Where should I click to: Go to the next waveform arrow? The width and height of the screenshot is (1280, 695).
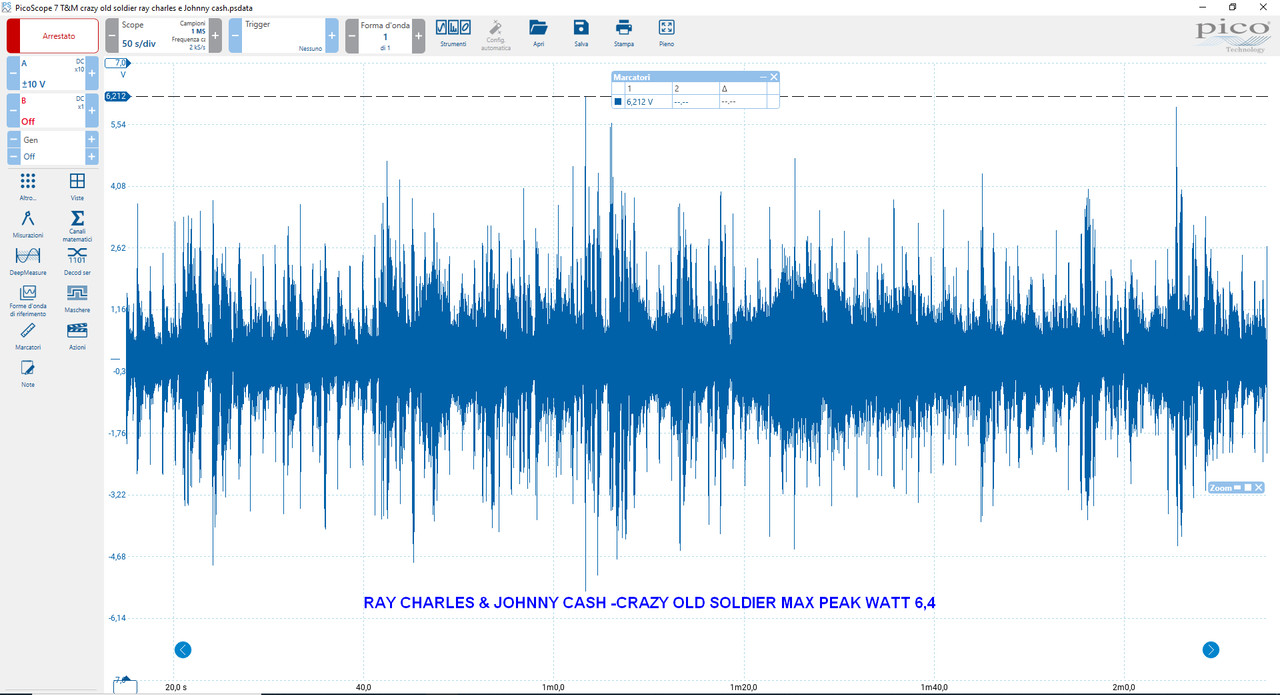(x=418, y=35)
